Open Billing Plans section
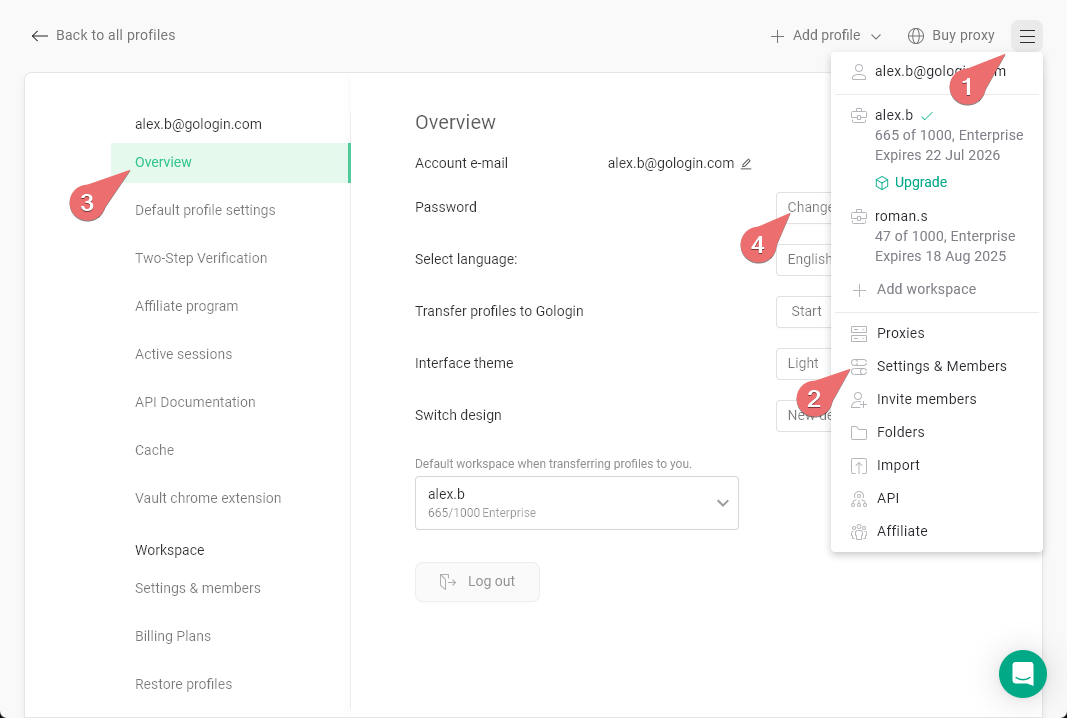The height and width of the screenshot is (718, 1067). click(x=173, y=636)
